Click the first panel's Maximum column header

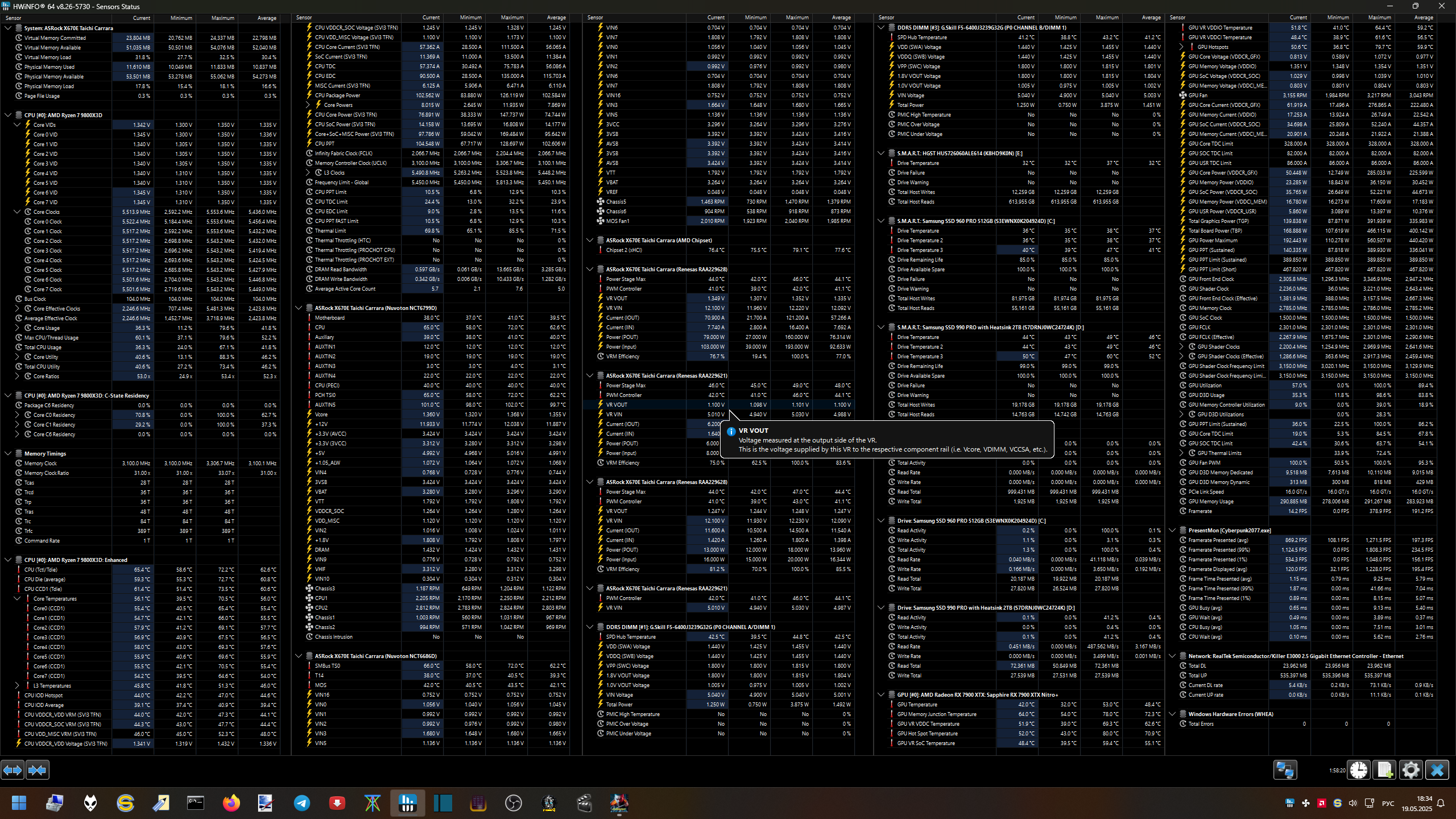click(222, 18)
